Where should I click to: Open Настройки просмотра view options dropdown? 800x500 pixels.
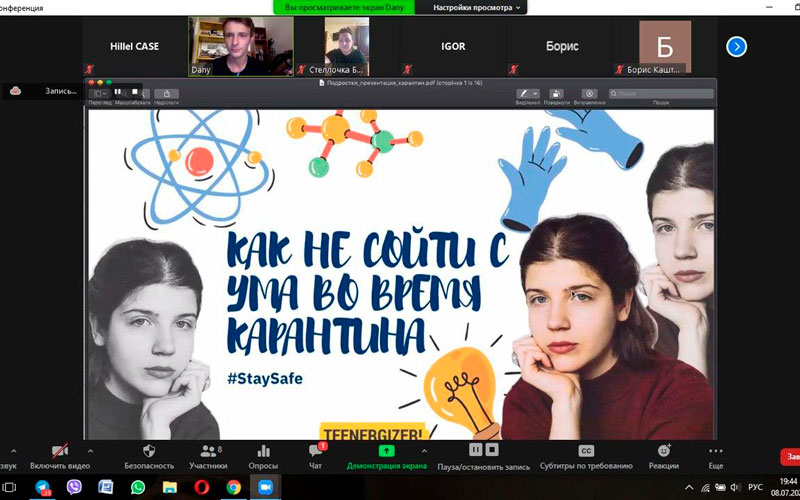477,8
